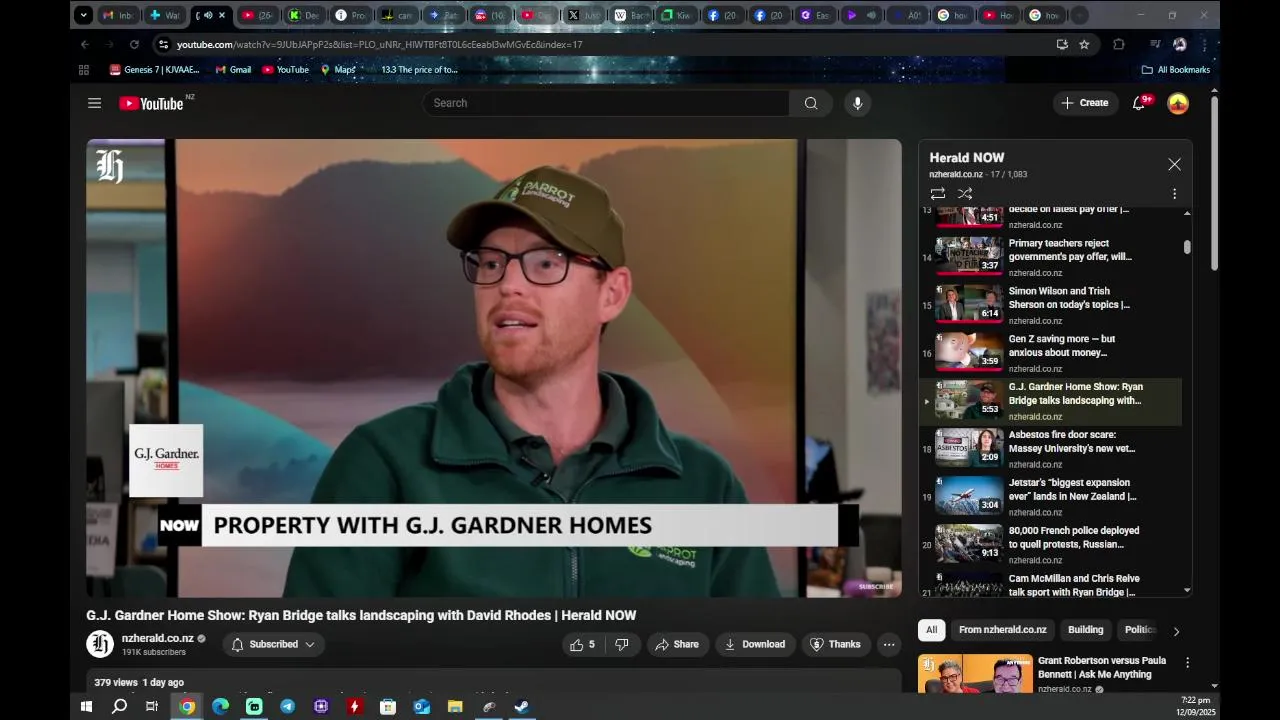This screenshot has width=1280, height=720.
Task: Open Outlook from the taskbar
Action: pos(421,706)
